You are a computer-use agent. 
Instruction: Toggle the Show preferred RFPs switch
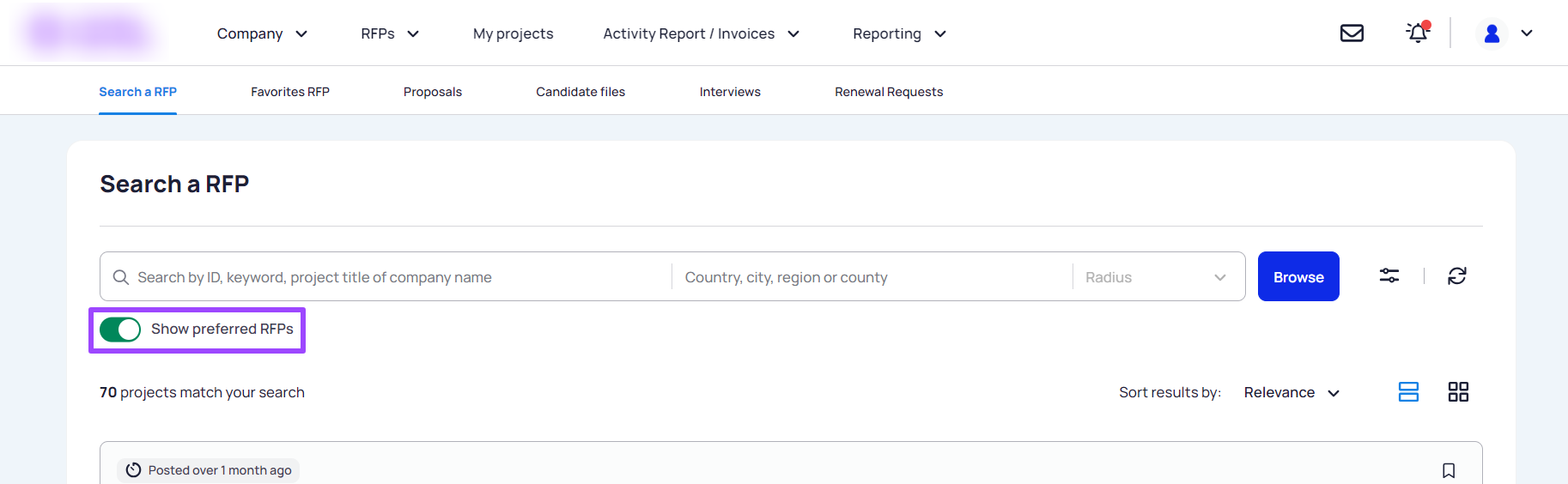click(x=119, y=330)
